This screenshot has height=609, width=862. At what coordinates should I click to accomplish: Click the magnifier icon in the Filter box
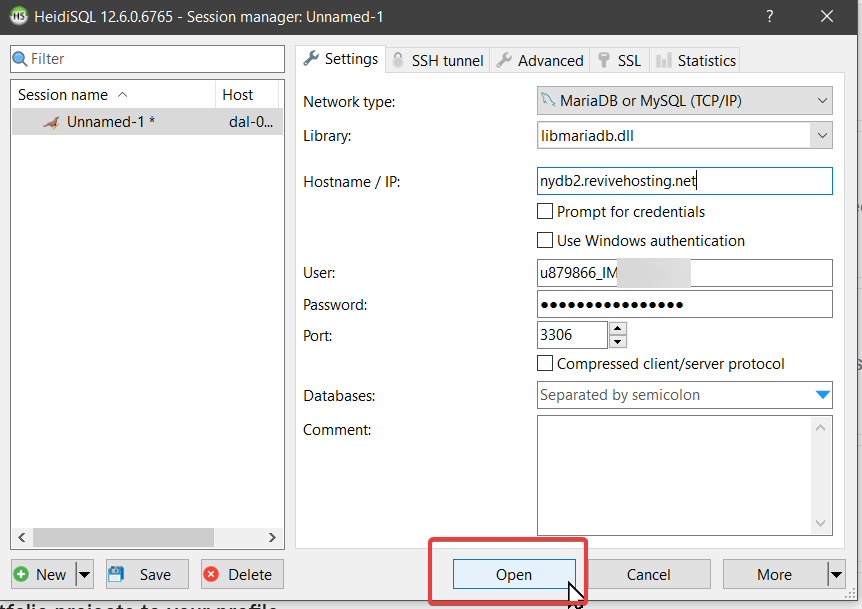point(20,59)
